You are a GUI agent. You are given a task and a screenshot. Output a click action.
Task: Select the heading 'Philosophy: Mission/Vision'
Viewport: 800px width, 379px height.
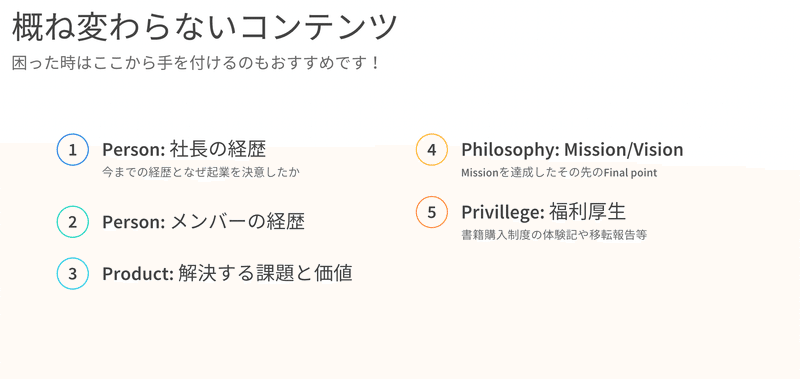click(572, 149)
